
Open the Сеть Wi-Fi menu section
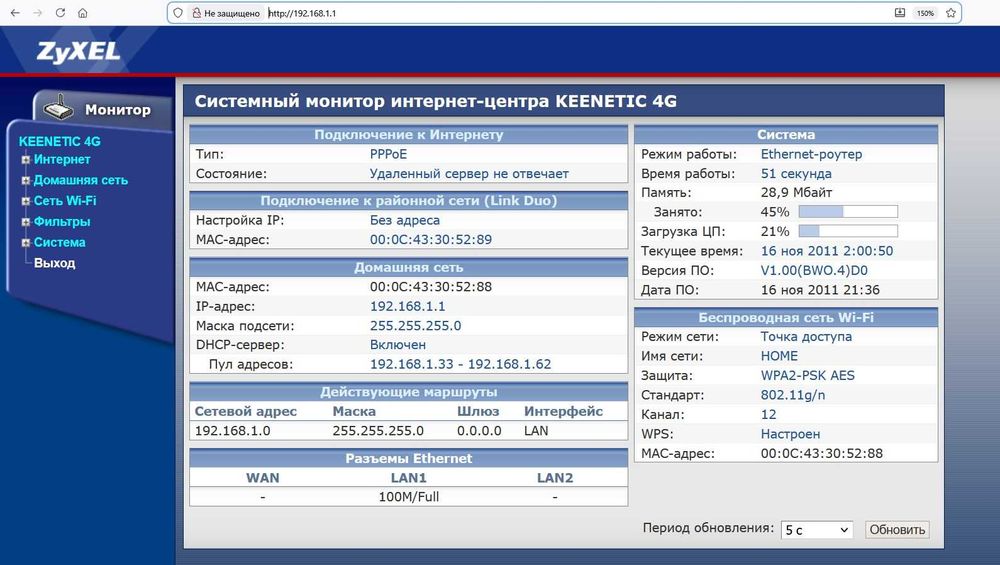click(65, 201)
